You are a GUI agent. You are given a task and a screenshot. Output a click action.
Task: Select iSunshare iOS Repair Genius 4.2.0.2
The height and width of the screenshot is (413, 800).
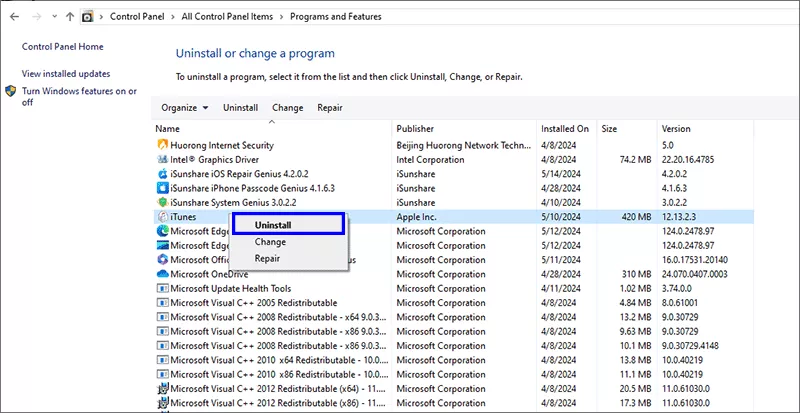coord(239,174)
